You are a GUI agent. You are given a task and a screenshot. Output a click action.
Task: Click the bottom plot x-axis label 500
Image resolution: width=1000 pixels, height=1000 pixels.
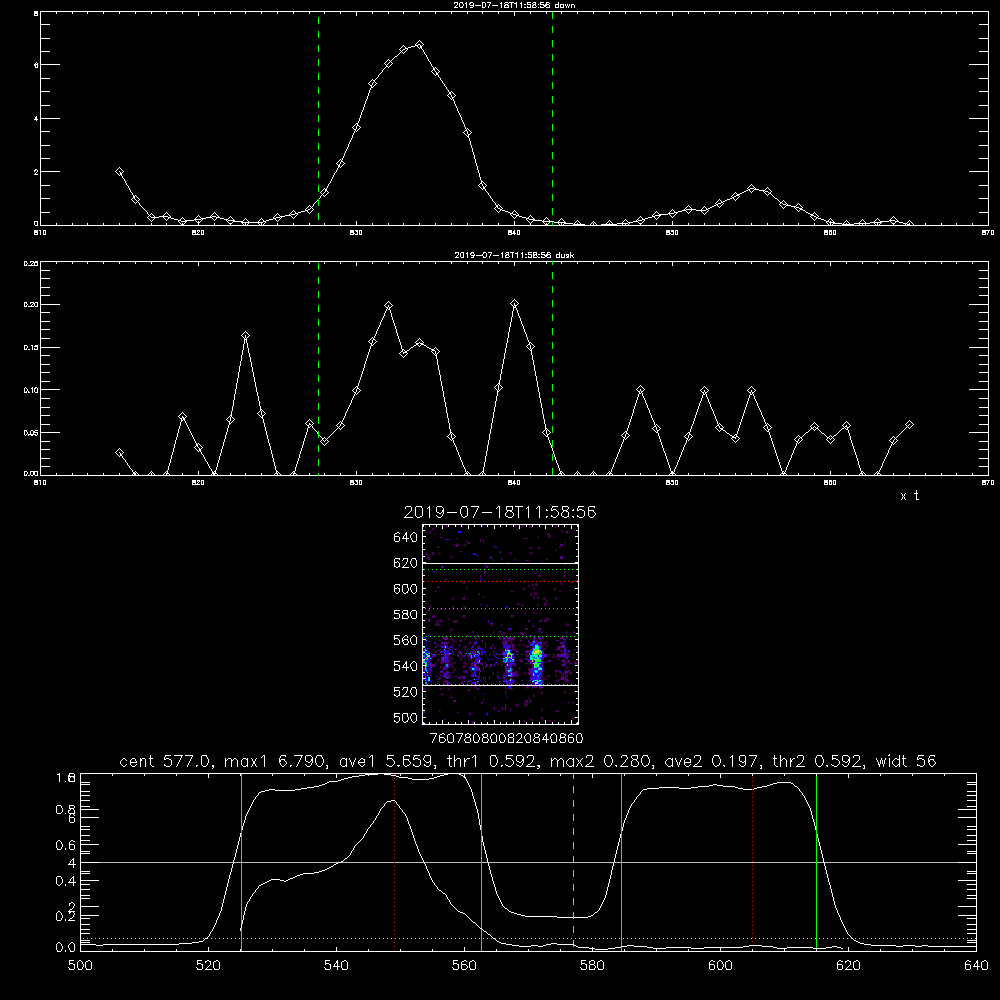80,966
